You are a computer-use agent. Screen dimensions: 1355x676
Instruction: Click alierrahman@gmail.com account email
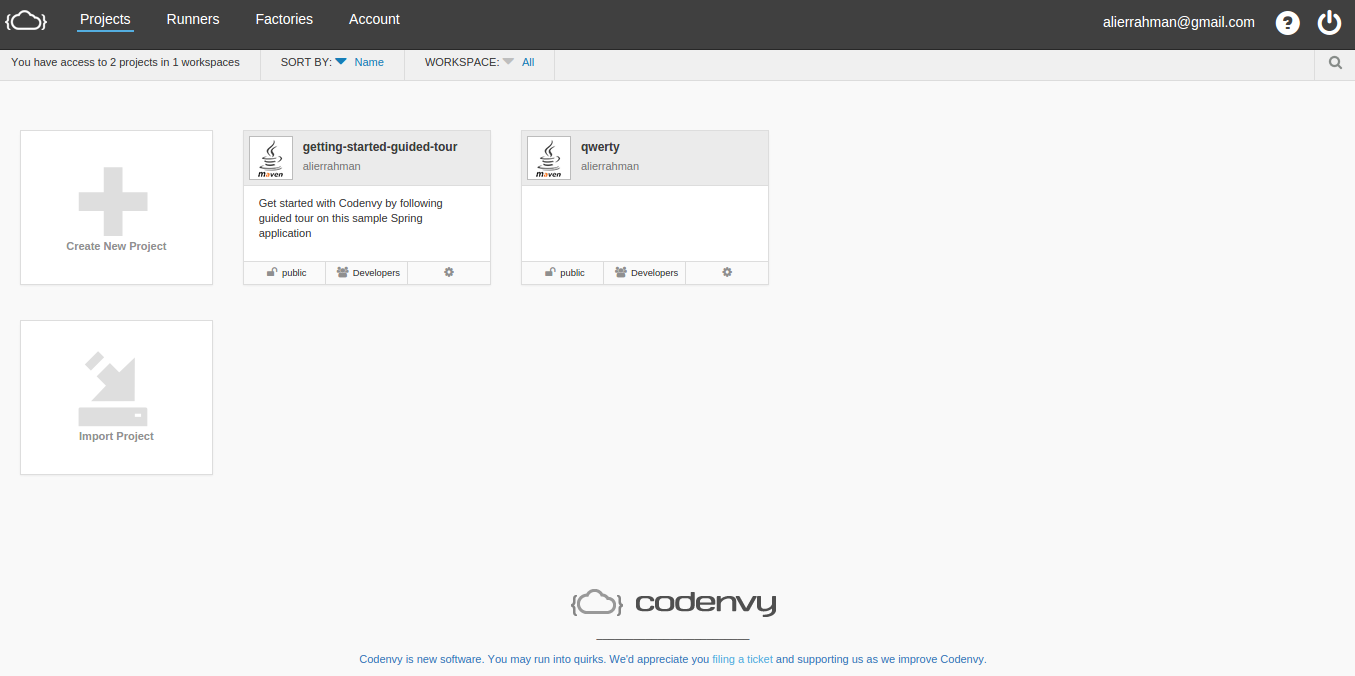(x=1178, y=21)
